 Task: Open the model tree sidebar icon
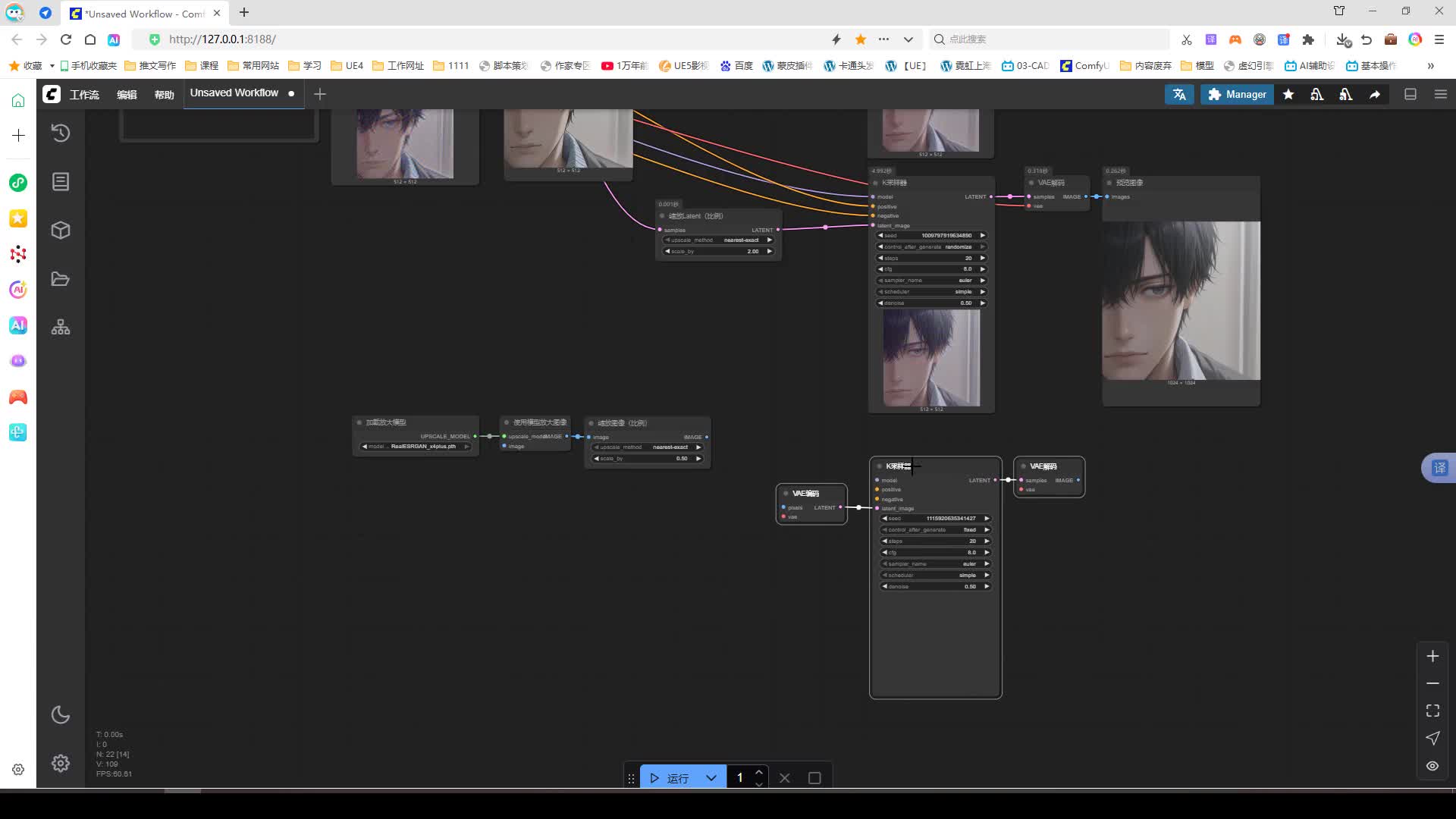click(x=61, y=328)
